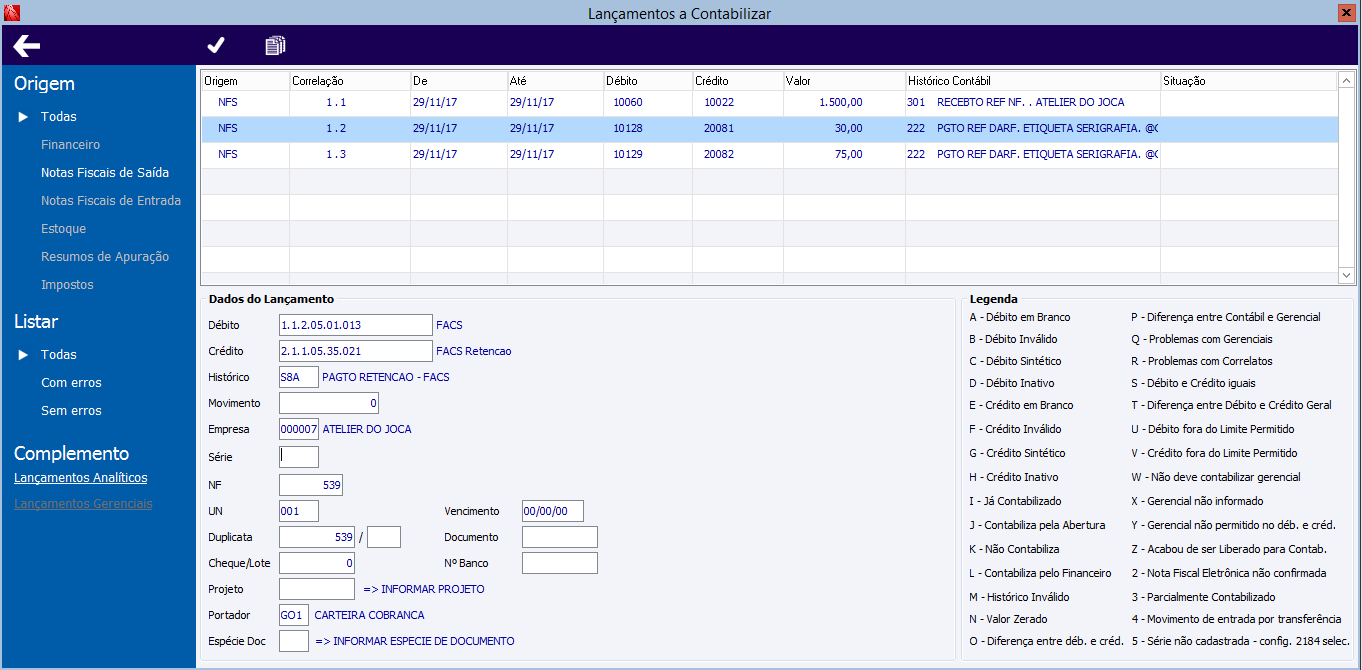
Task: Click the Portador code field
Action: coord(294,615)
